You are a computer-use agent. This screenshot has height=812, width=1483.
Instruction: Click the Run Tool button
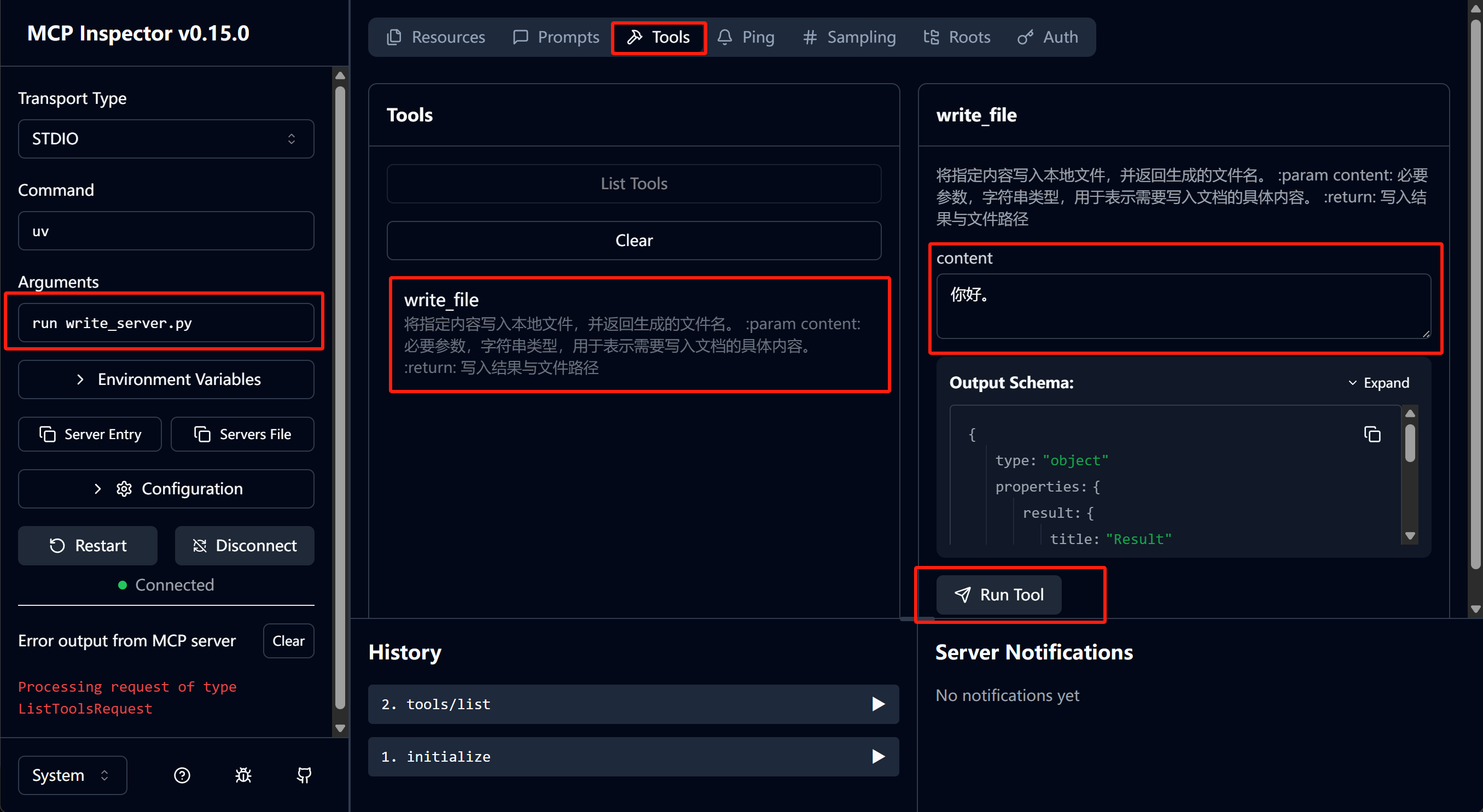click(x=999, y=594)
